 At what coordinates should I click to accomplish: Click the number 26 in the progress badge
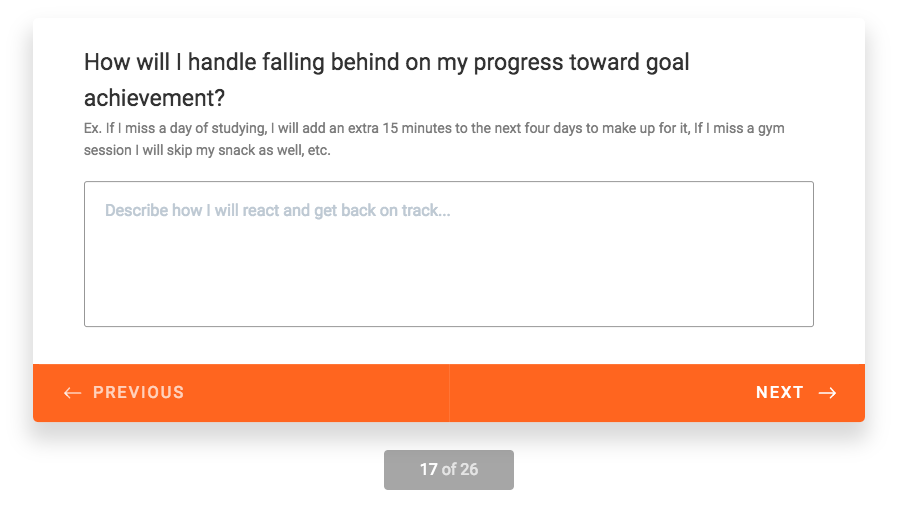click(469, 470)
